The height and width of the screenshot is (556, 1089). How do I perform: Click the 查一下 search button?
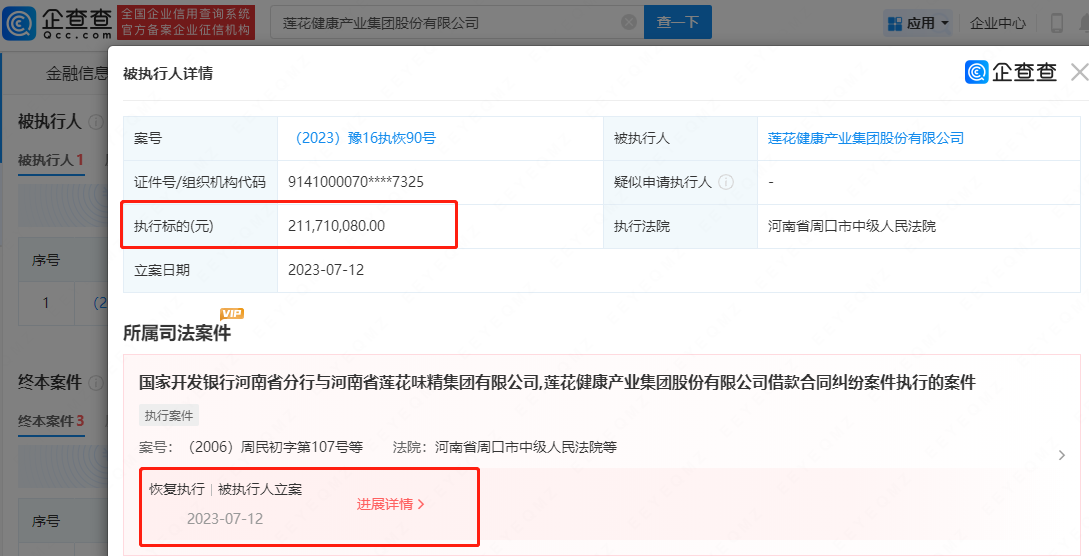(678, 22)
